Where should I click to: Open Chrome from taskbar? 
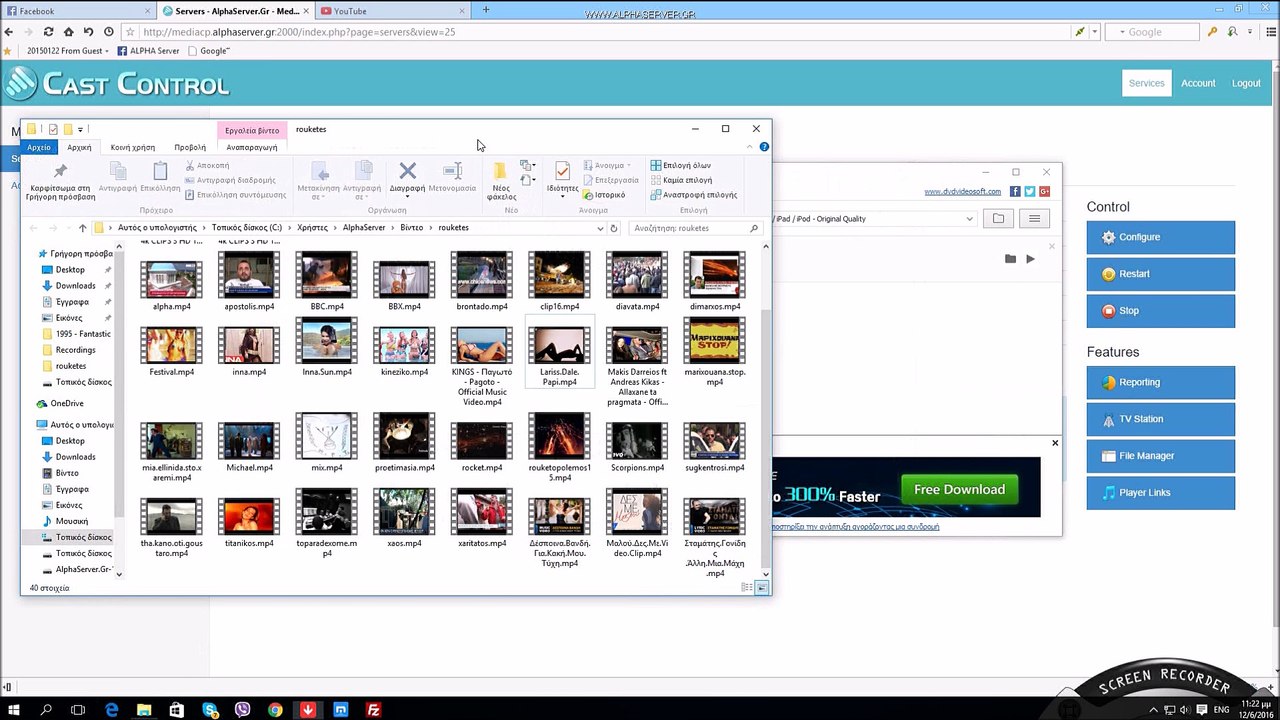[x=275, y=710]
